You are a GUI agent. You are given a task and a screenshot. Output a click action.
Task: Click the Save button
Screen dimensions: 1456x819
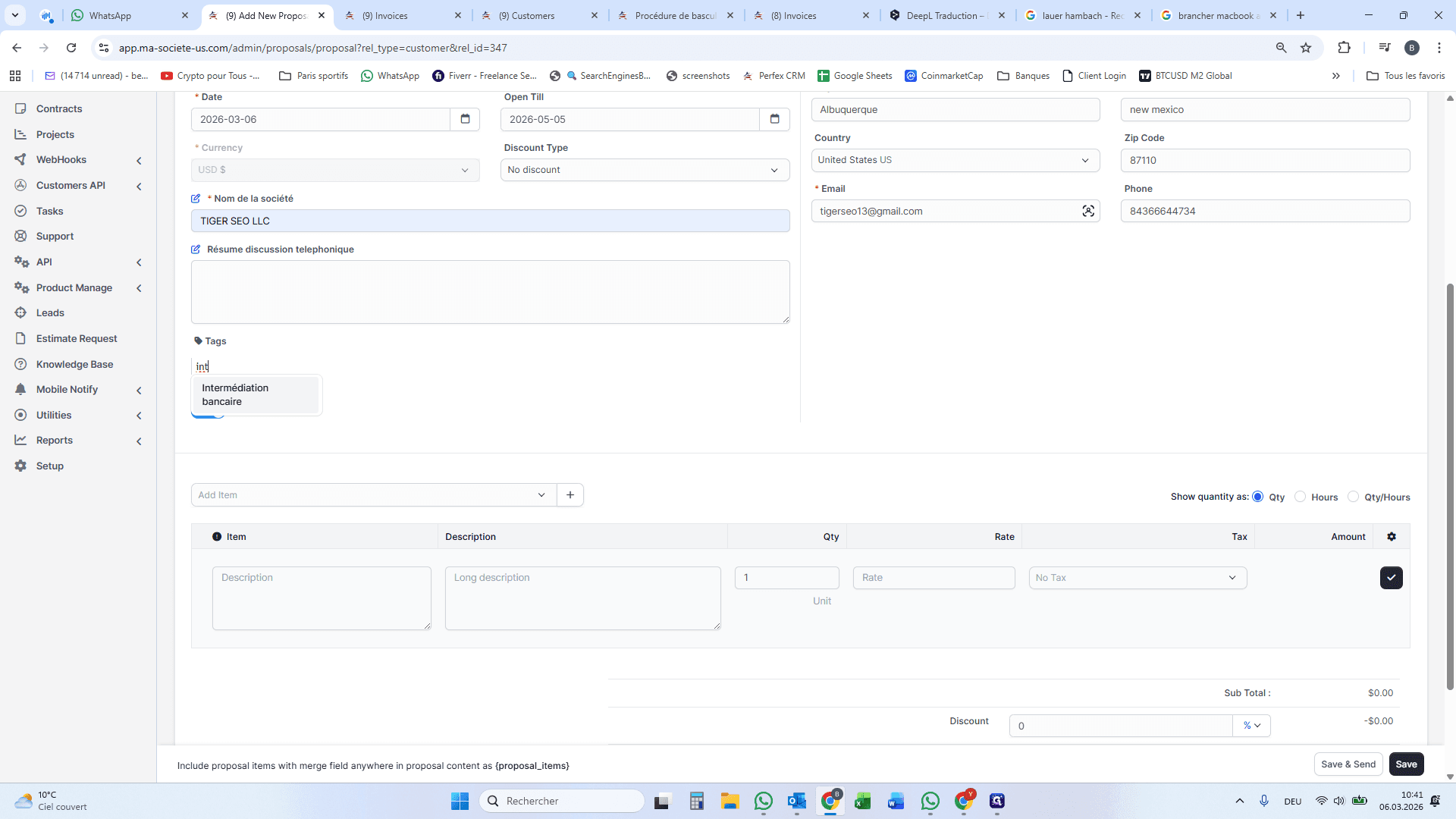click(1406, 764)
